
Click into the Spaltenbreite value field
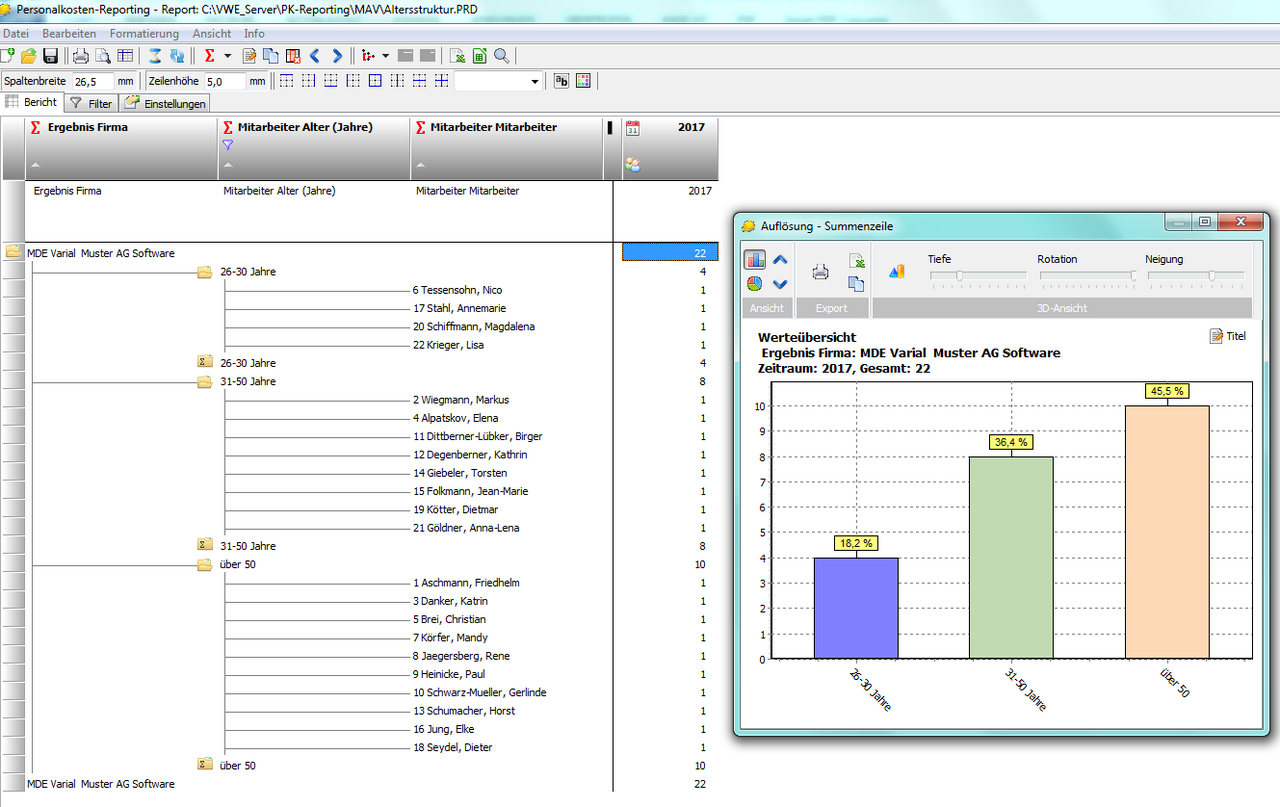coord(92,81)
